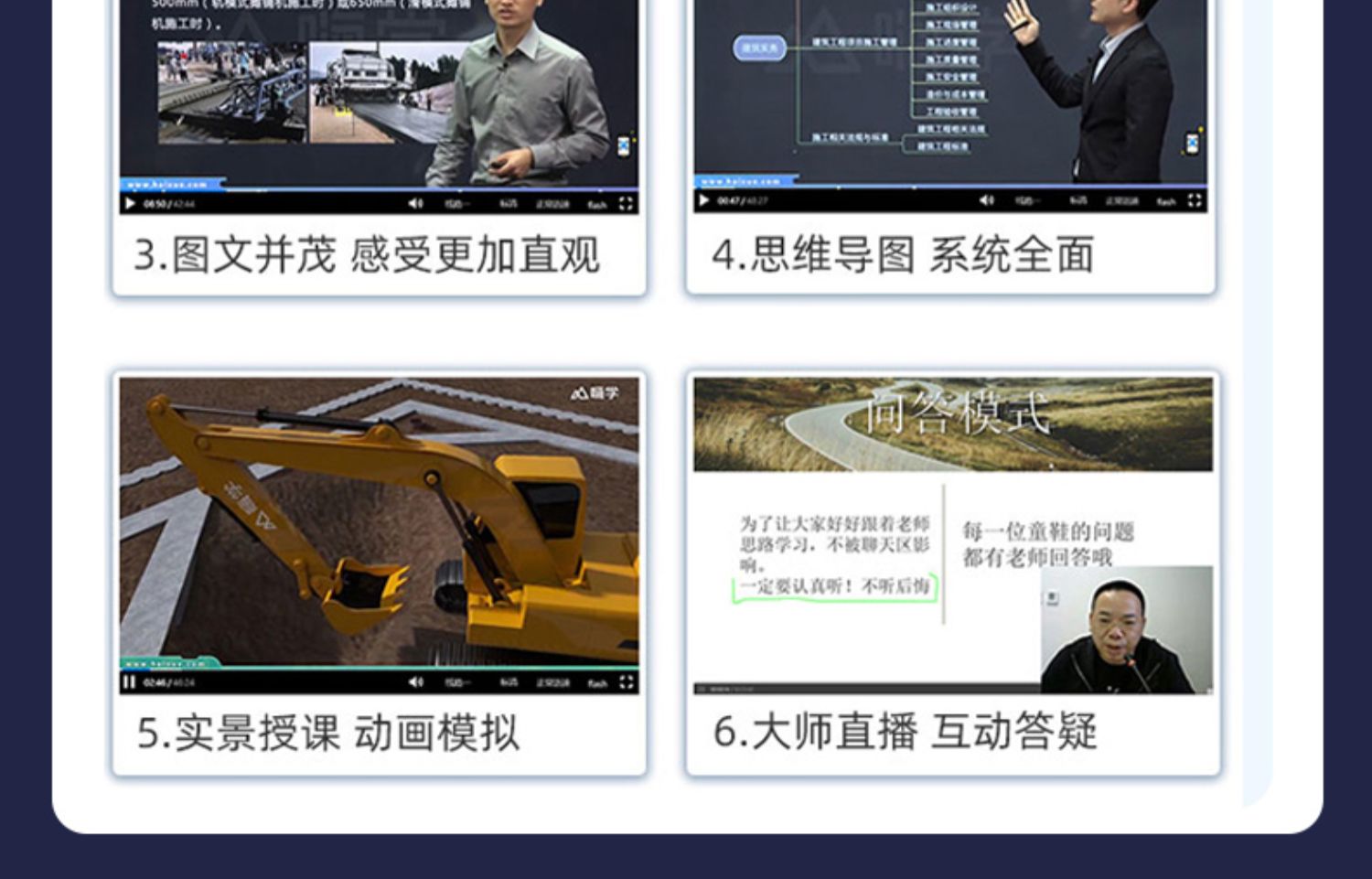
Task: Open fullscreen for the excavator video
Action: click(626, 682)
